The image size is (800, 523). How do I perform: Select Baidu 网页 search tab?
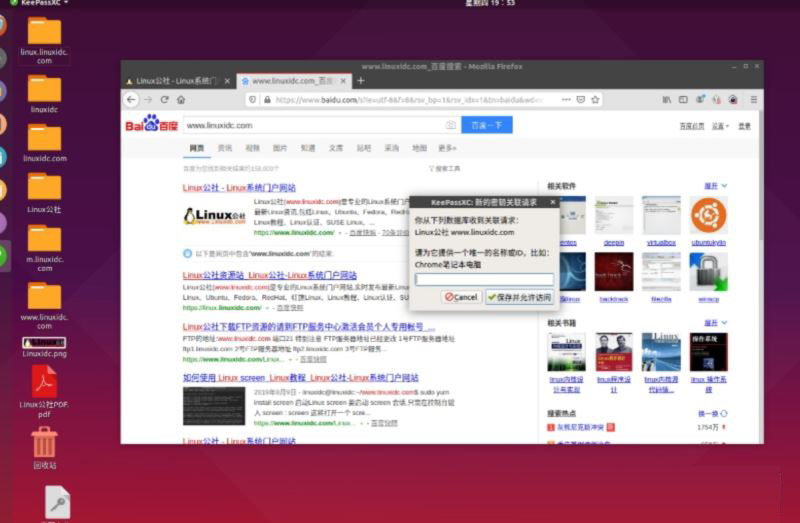coord(196,148)
